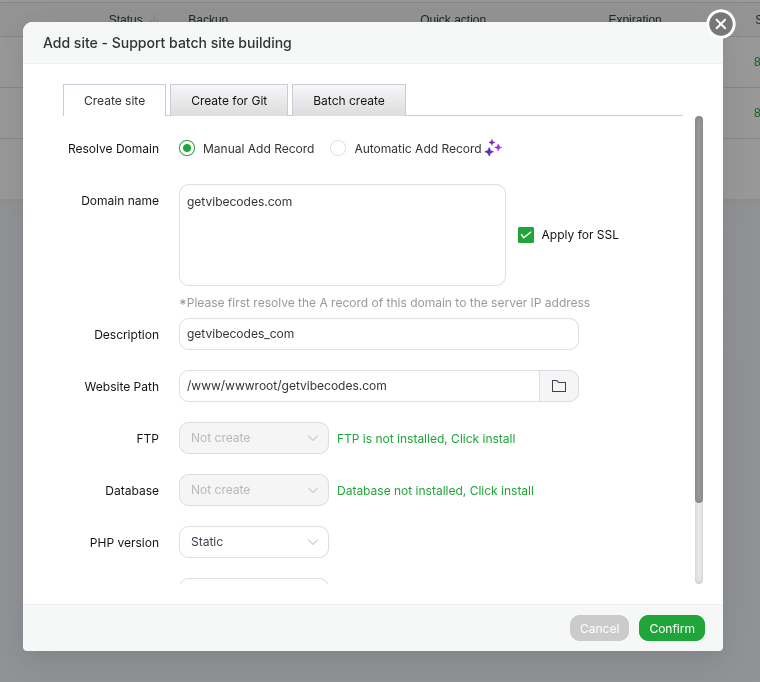Click the Description input field

[378, 334]
